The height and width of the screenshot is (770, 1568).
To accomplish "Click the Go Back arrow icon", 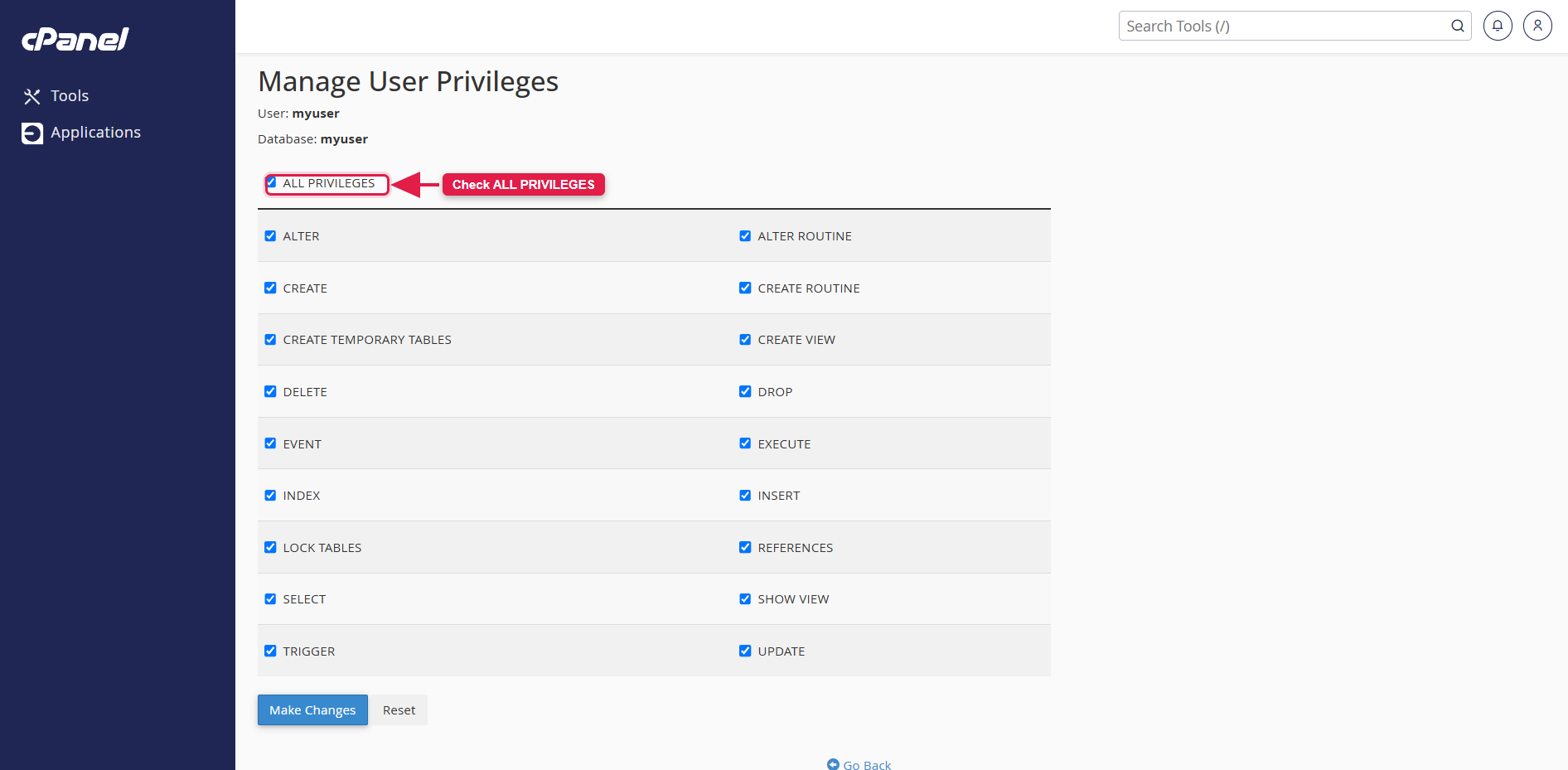I will pos(833,764).
